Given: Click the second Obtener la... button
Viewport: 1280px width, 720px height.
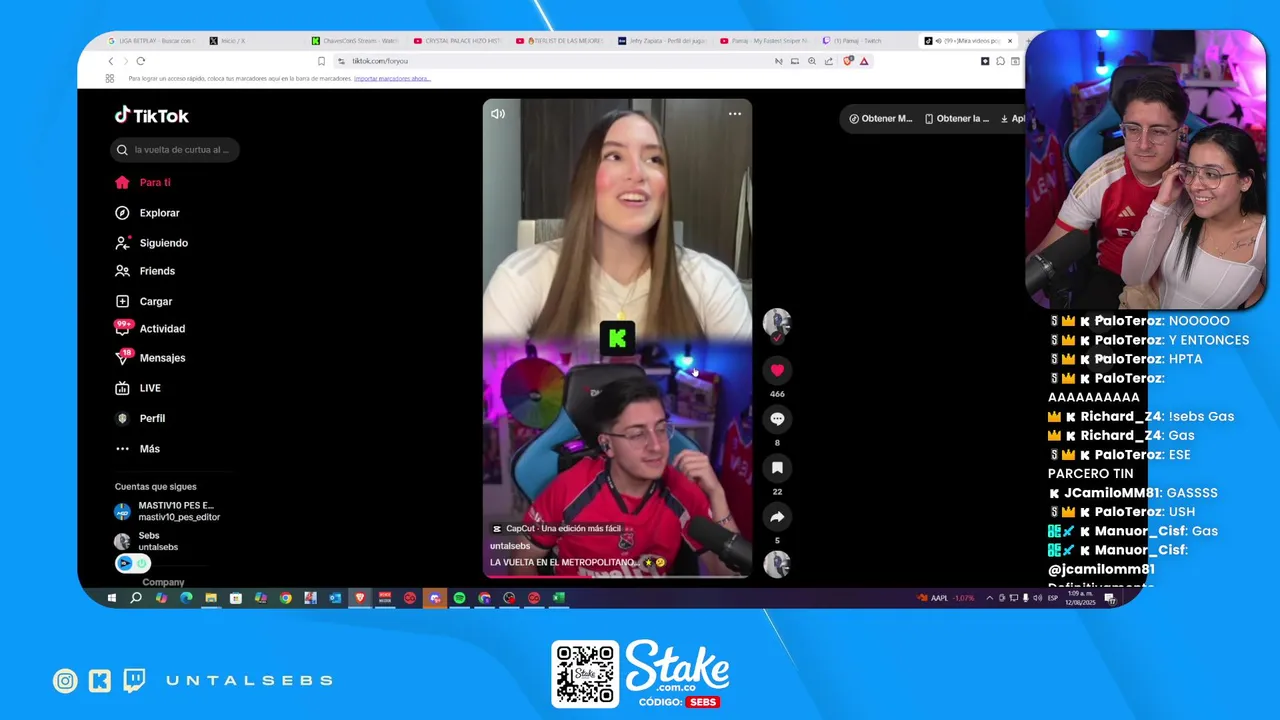Looking at the screenshot, I should point(957,118).
